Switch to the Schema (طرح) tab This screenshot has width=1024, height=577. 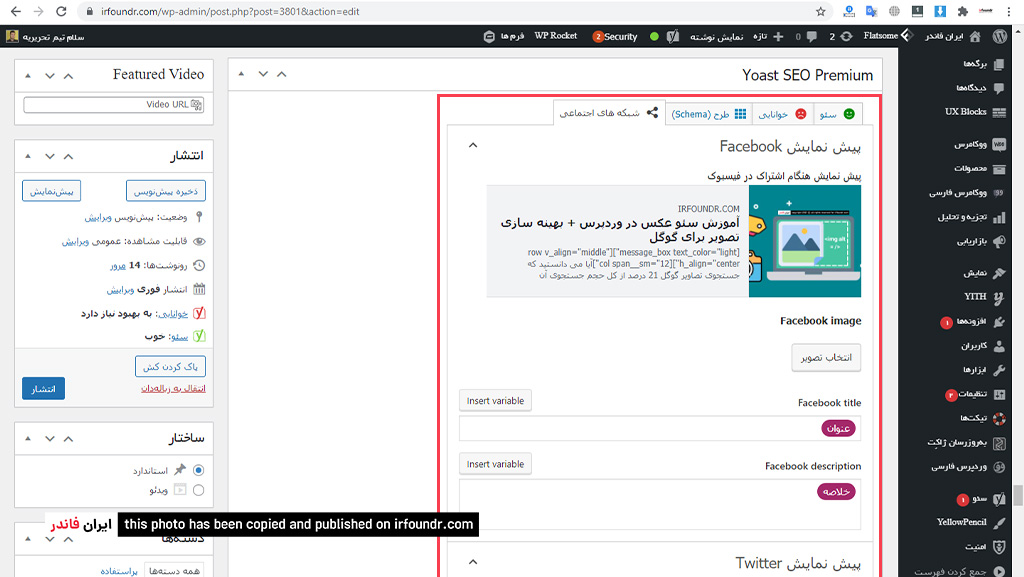[x=709, y=114]
